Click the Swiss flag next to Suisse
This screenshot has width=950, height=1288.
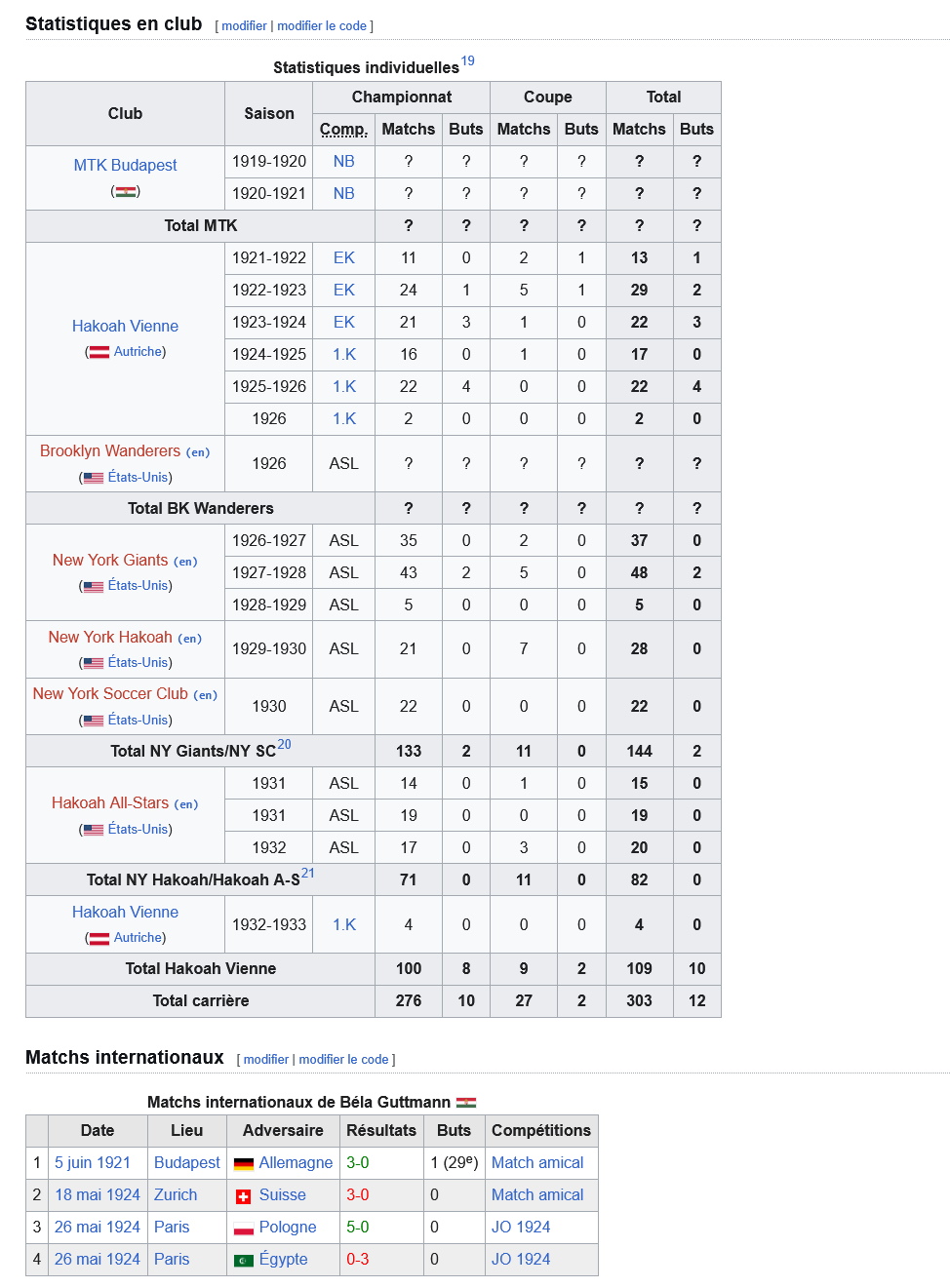tap(244, 1196)
